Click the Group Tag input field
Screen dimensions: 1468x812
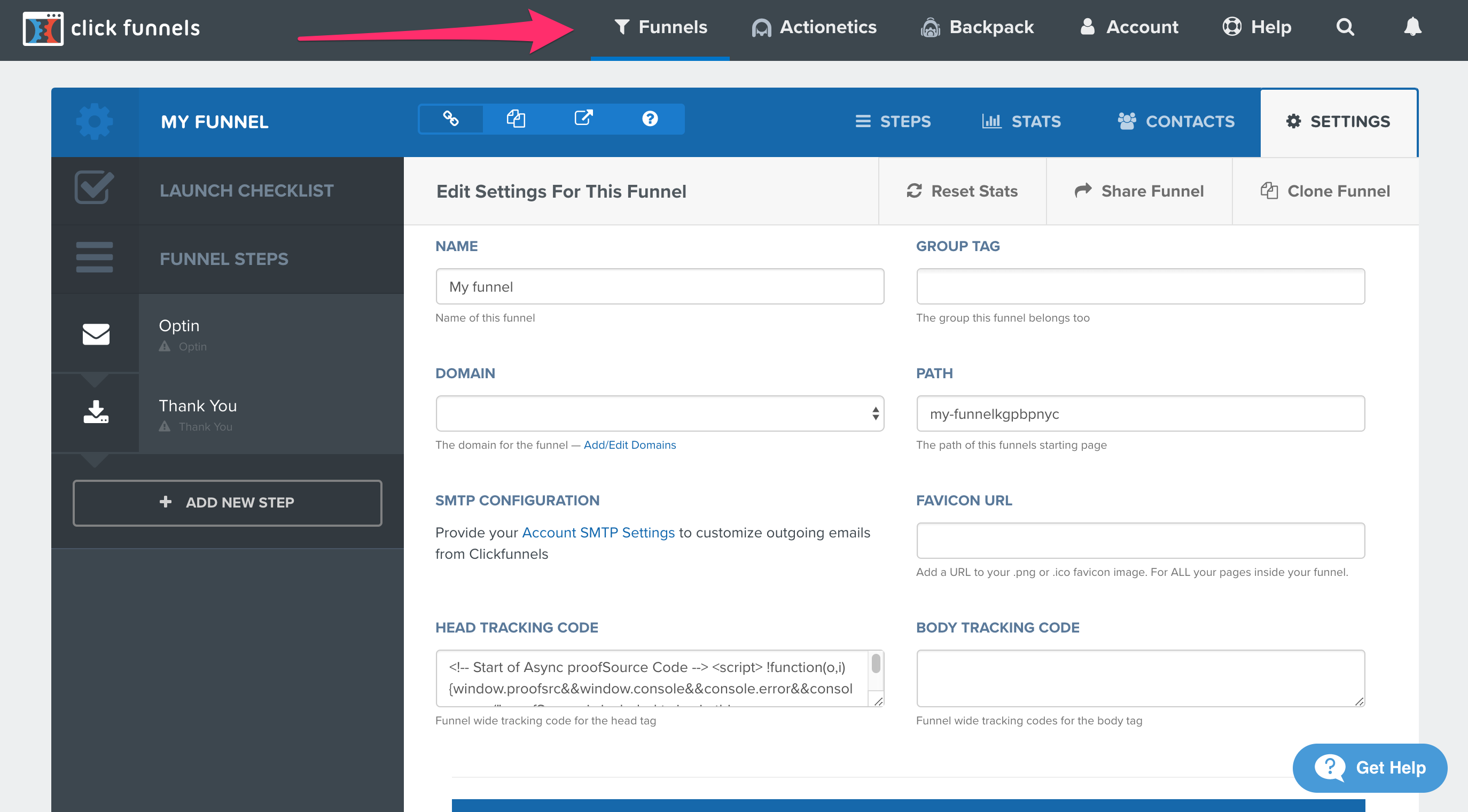coord(1141,287)
